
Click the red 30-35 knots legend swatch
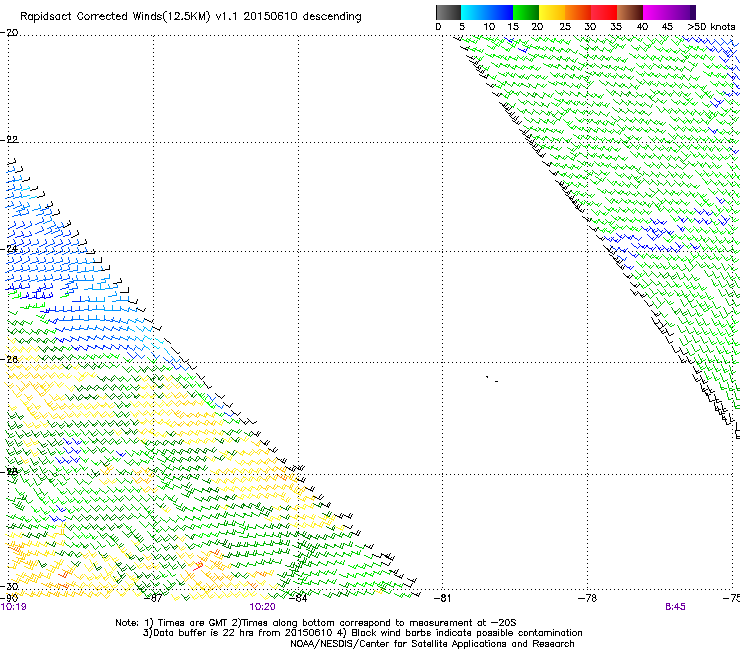tap(604, 12)
